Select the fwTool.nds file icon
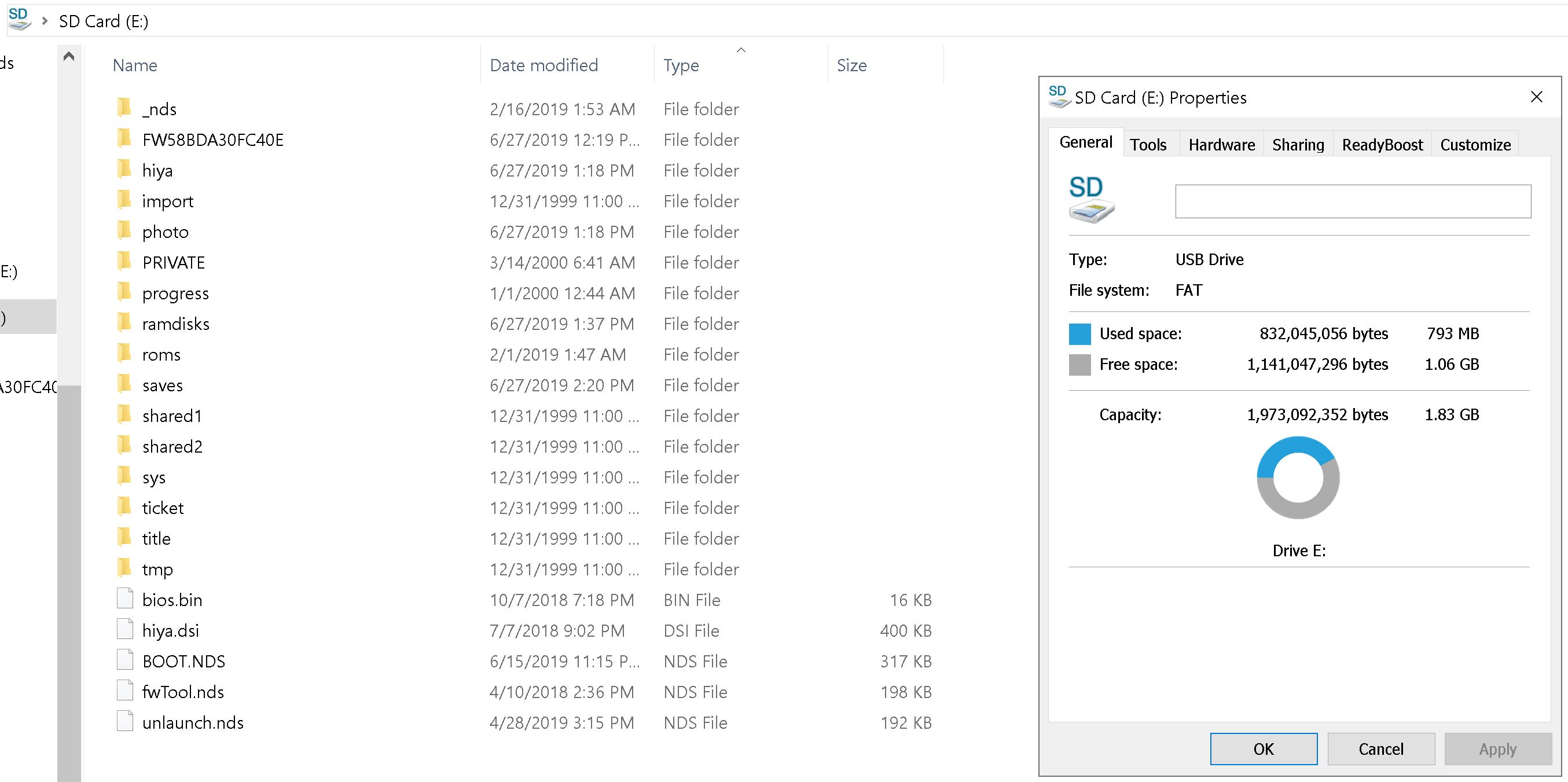 click(x=125, y=691)
